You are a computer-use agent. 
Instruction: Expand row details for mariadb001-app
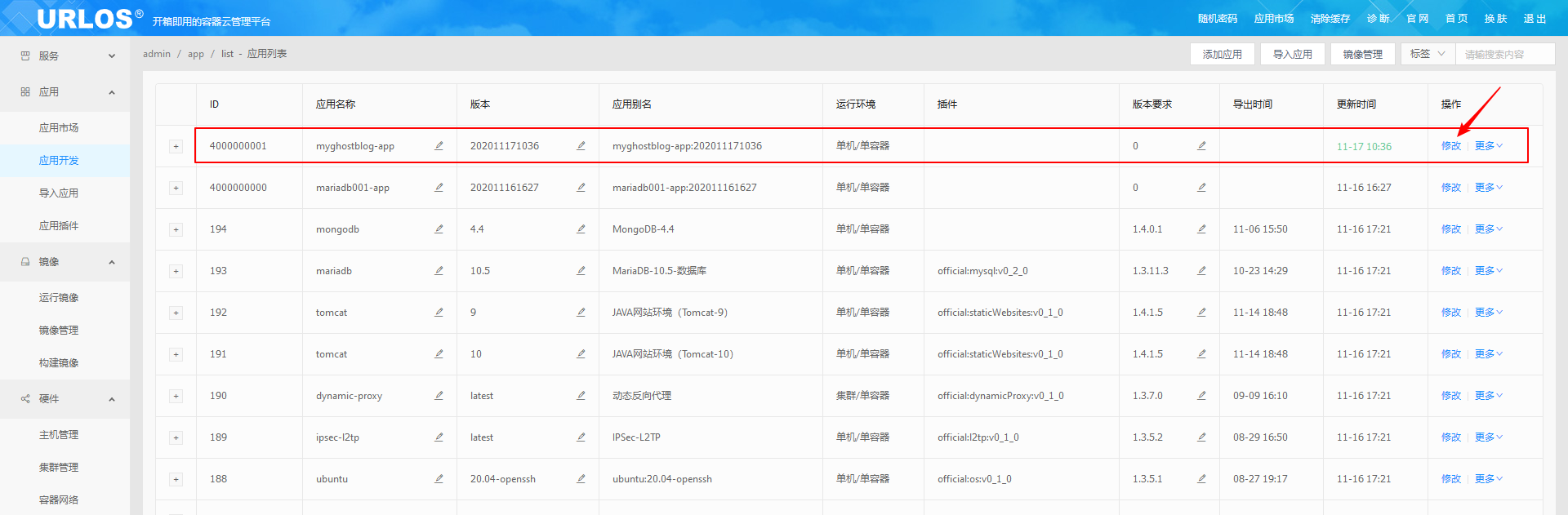pos(176,189)
